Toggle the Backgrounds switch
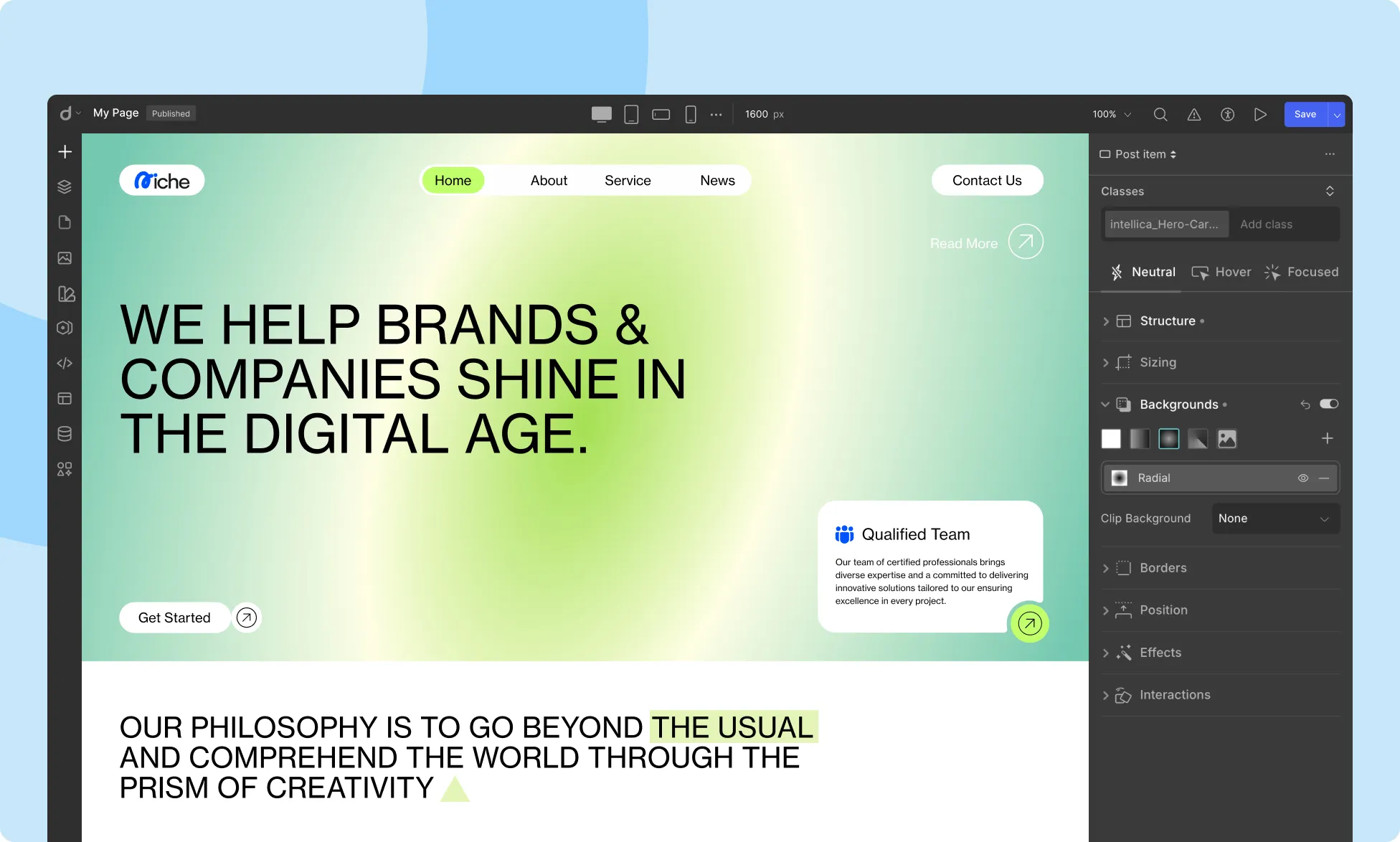Viewport: 1400px width, 842px height. 1329,404
